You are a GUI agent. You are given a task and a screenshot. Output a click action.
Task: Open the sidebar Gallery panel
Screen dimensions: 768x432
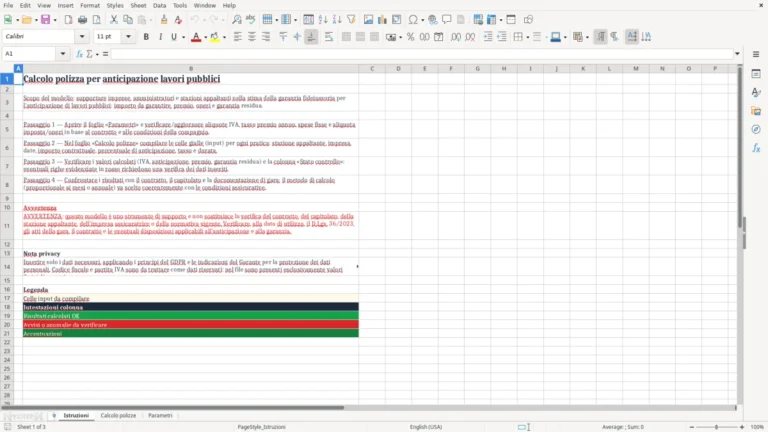pos(756,111)
